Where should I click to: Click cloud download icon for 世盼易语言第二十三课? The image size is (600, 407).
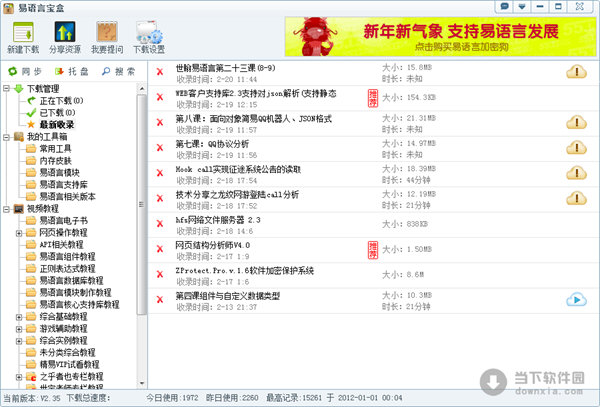pos(576,72)
